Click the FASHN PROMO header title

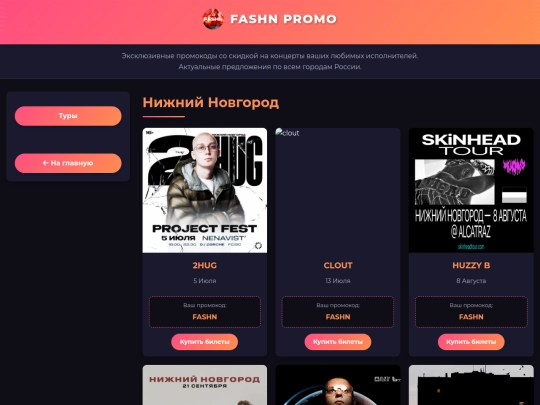[x=283, y=19]
